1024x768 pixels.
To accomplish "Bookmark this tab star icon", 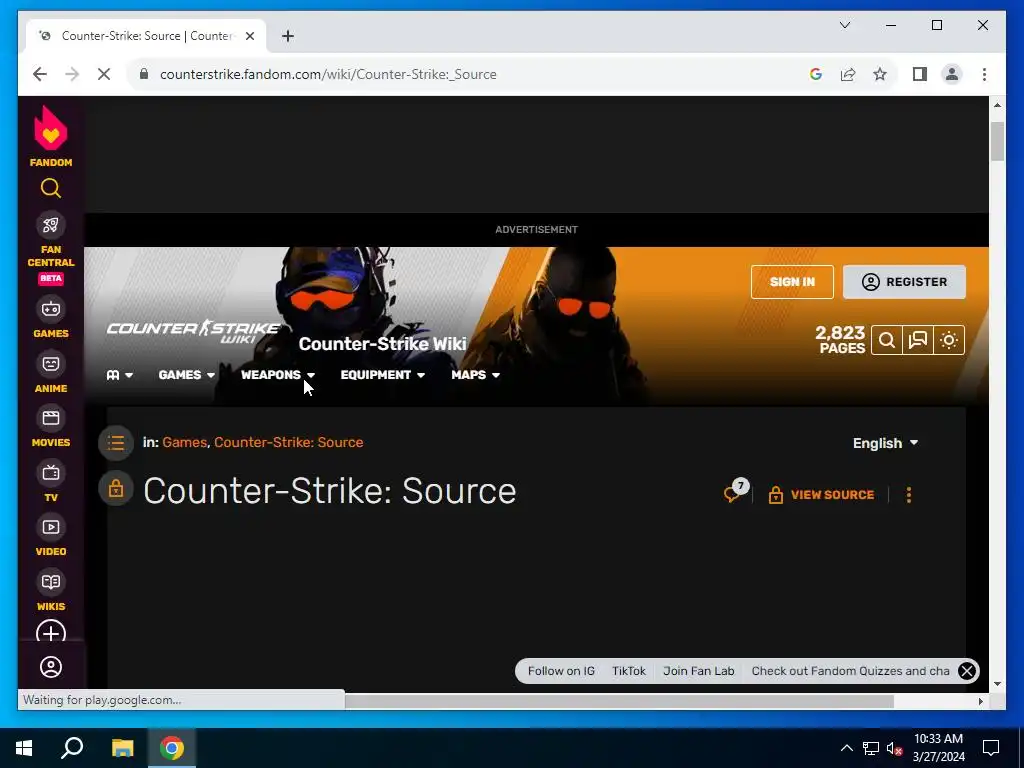I will (x=880, y=74).
